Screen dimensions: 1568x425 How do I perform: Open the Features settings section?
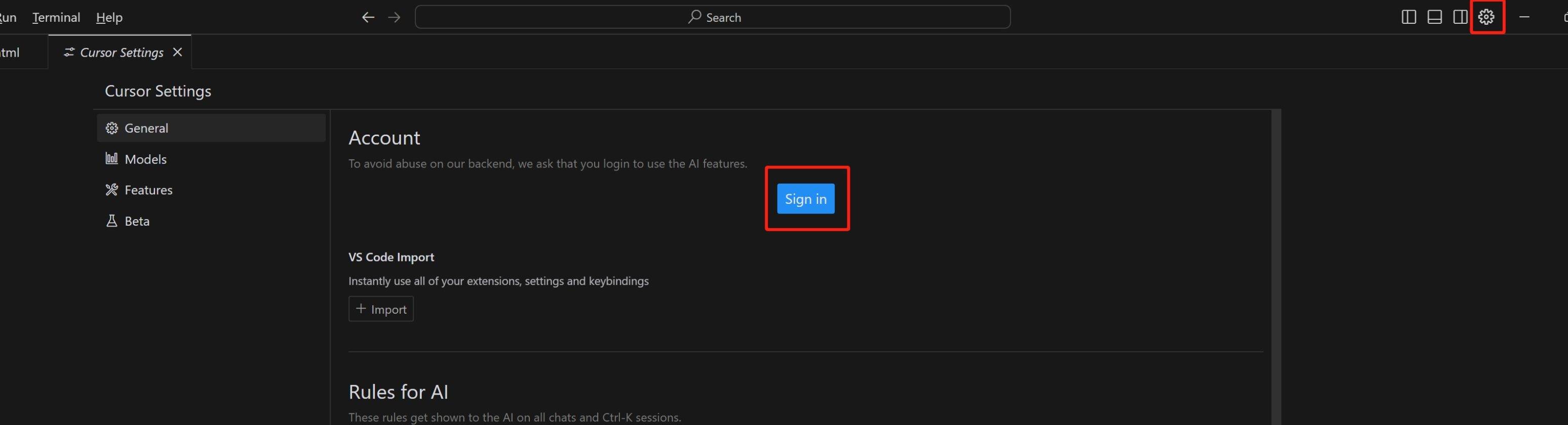coord(148,190)
